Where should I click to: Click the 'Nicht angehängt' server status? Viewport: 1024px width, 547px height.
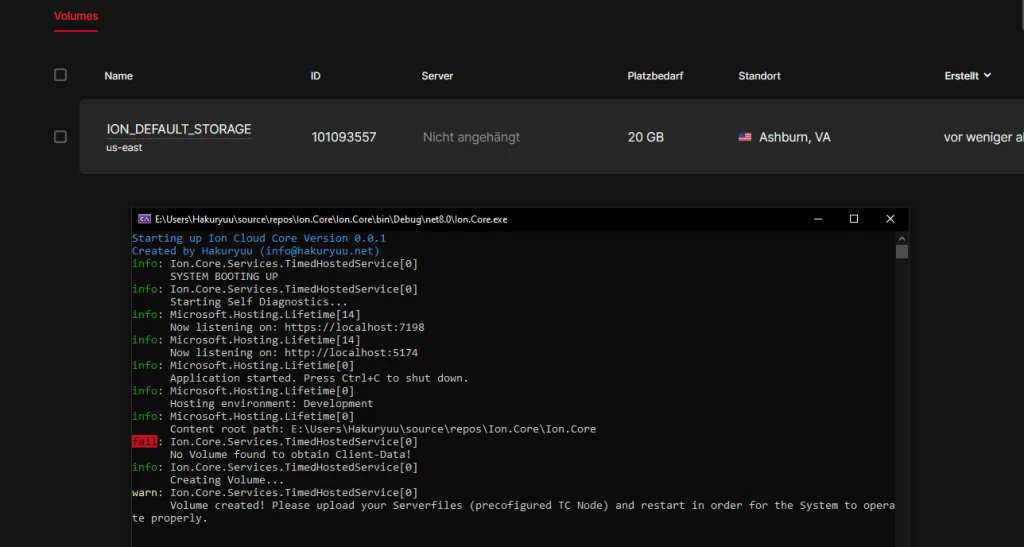tap(471, 137)
